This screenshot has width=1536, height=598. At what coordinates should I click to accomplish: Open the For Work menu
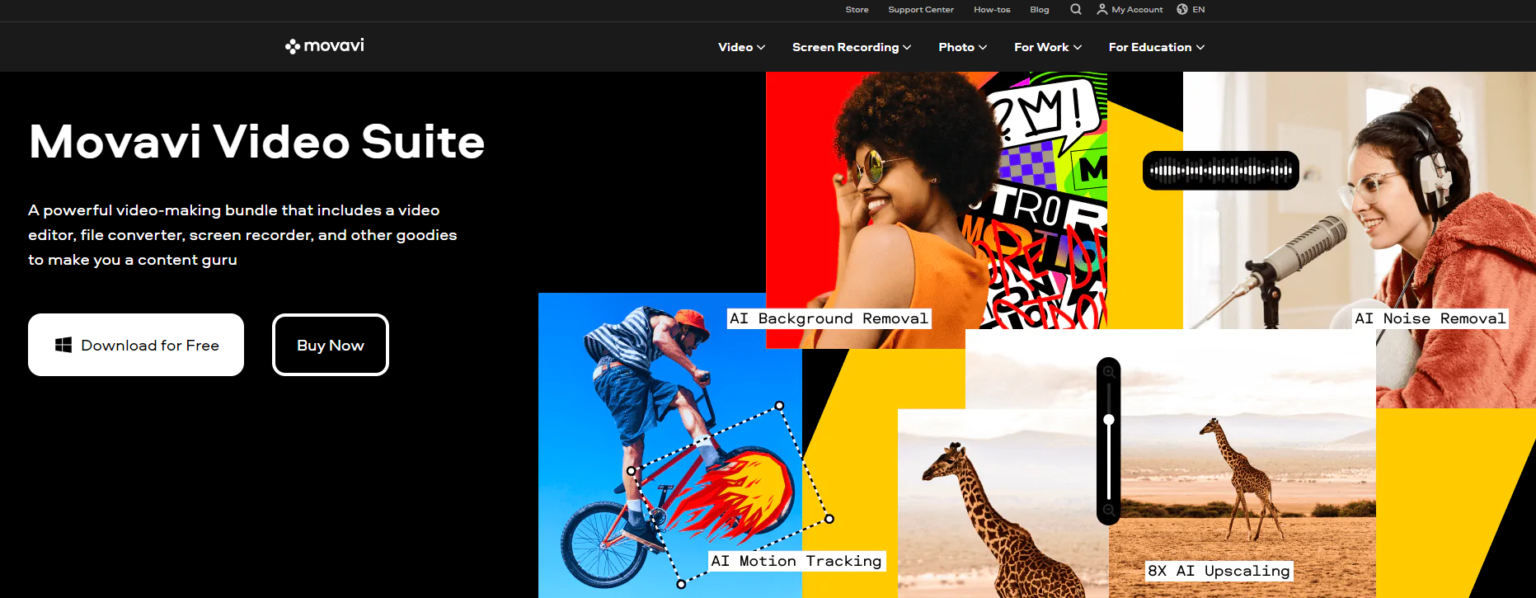pyautogui.click(x=1048, y=47)
